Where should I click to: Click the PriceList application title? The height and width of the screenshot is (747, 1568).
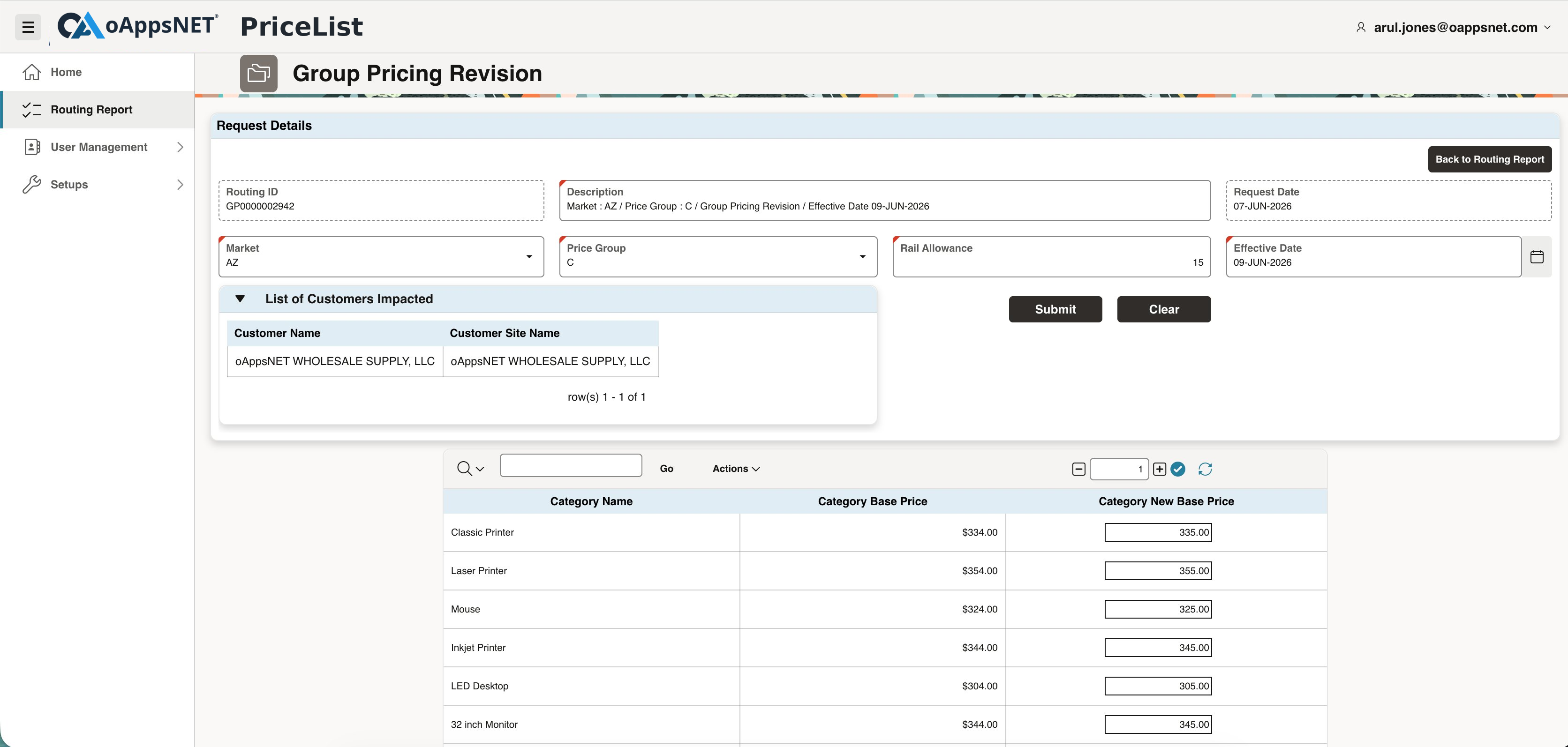tap(302, 27)
